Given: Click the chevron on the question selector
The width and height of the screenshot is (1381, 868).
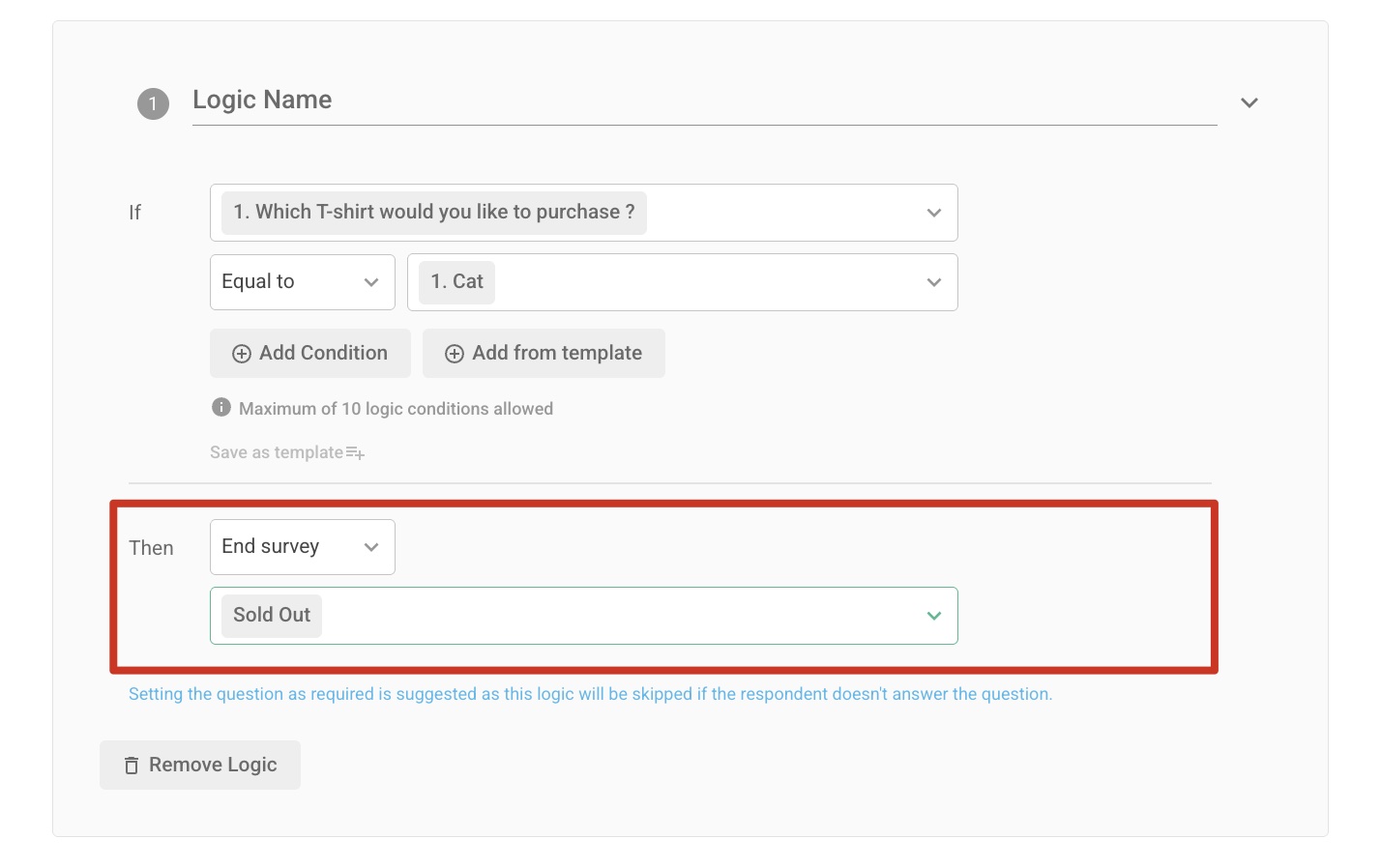Looking at the screenshot, I should pyautogui.click(x=933, y=213).
